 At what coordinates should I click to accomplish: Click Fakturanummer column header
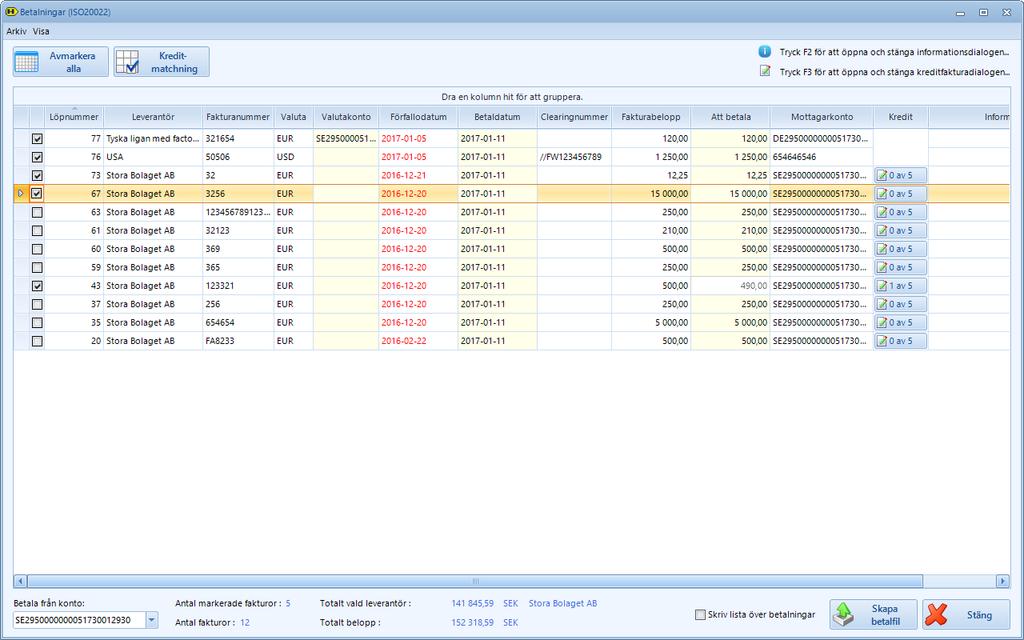tap(238, 117)
